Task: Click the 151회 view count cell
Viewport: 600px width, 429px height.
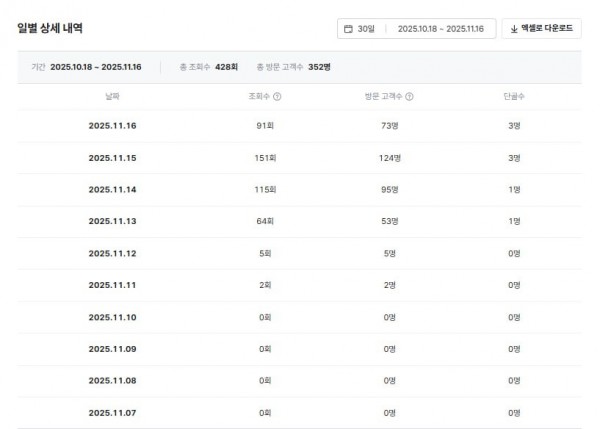Action: click(x=265, y=158)
